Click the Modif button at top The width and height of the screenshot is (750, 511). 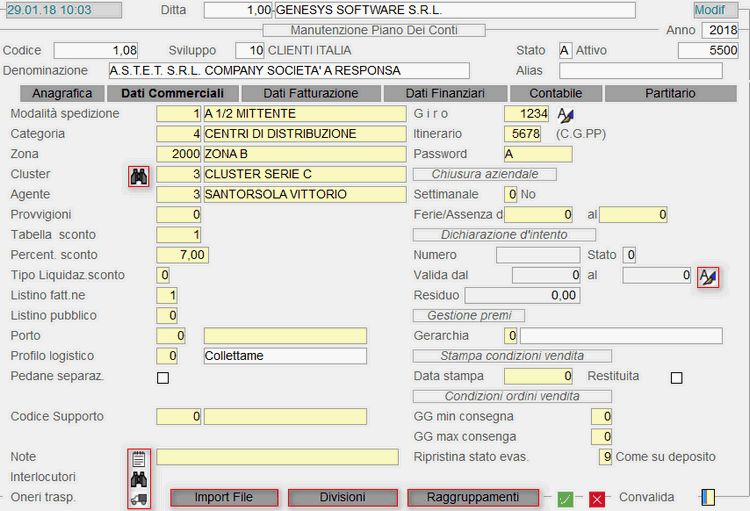point(709,10)
